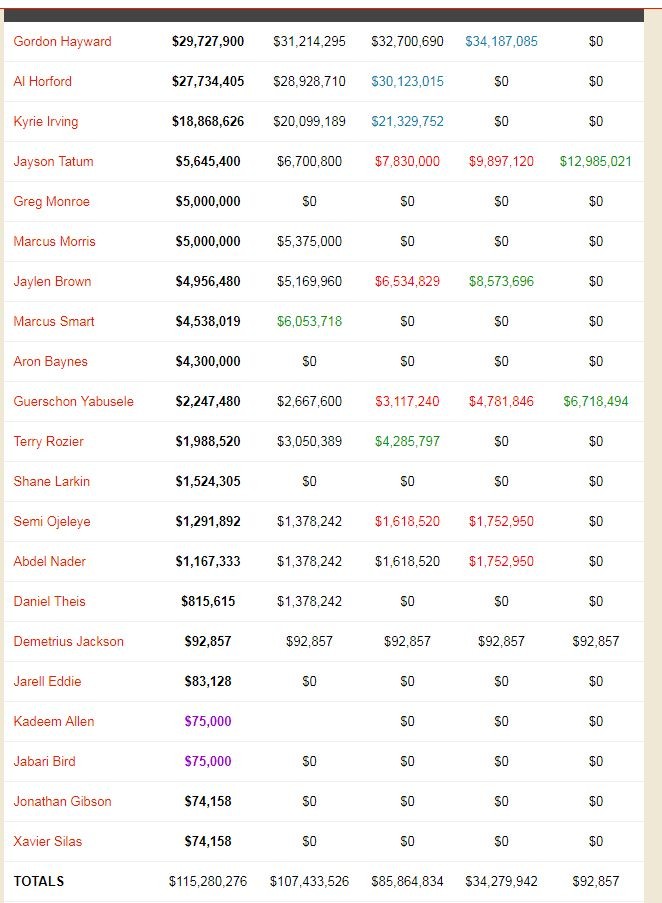Screen dimensions: 662x903
Task: Click Kadeem Allen's purple $75,000 salary
Action: point(208,721)
